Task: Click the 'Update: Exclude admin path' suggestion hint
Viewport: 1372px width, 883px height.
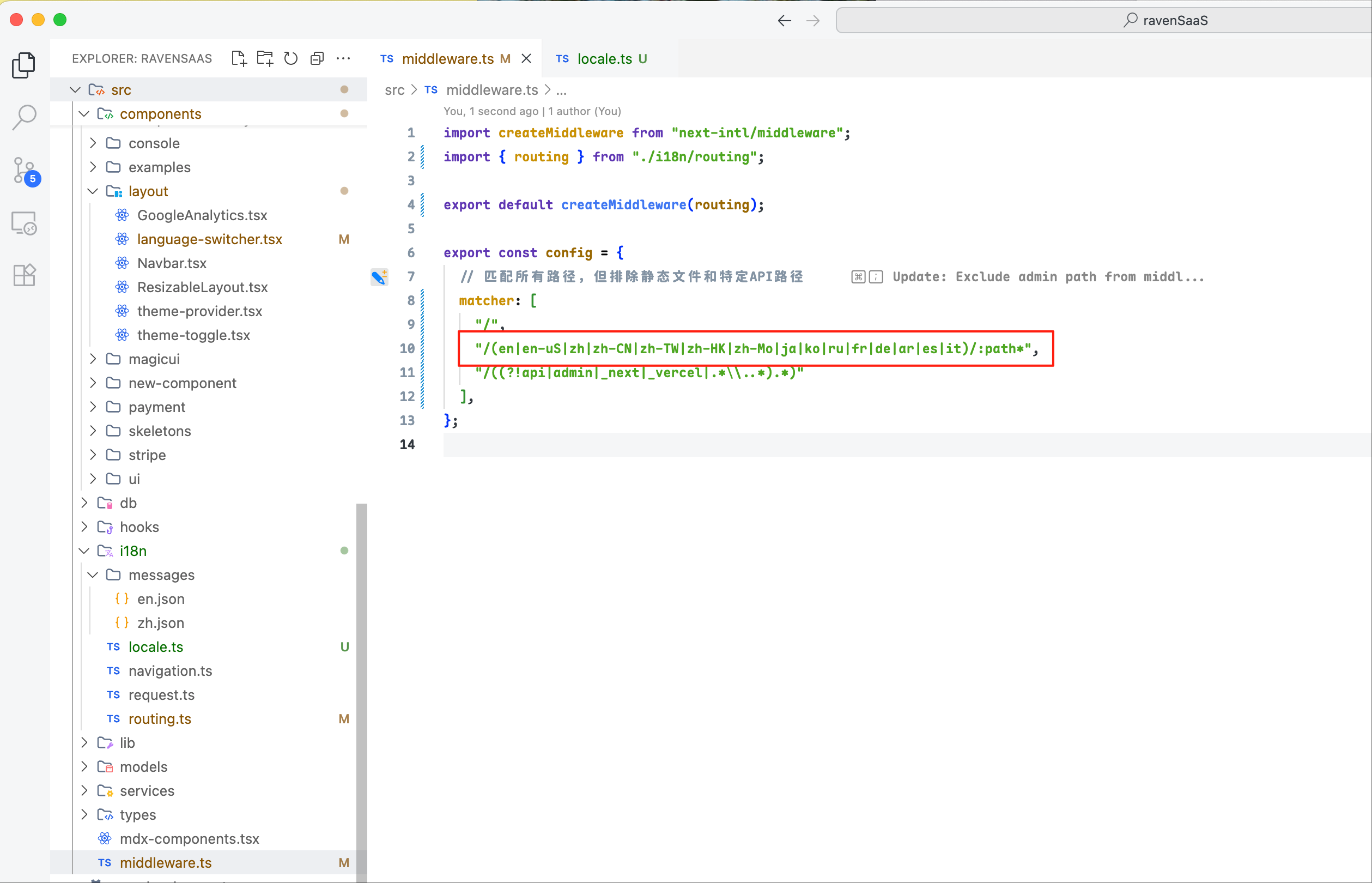Action: click(1048, 277)
